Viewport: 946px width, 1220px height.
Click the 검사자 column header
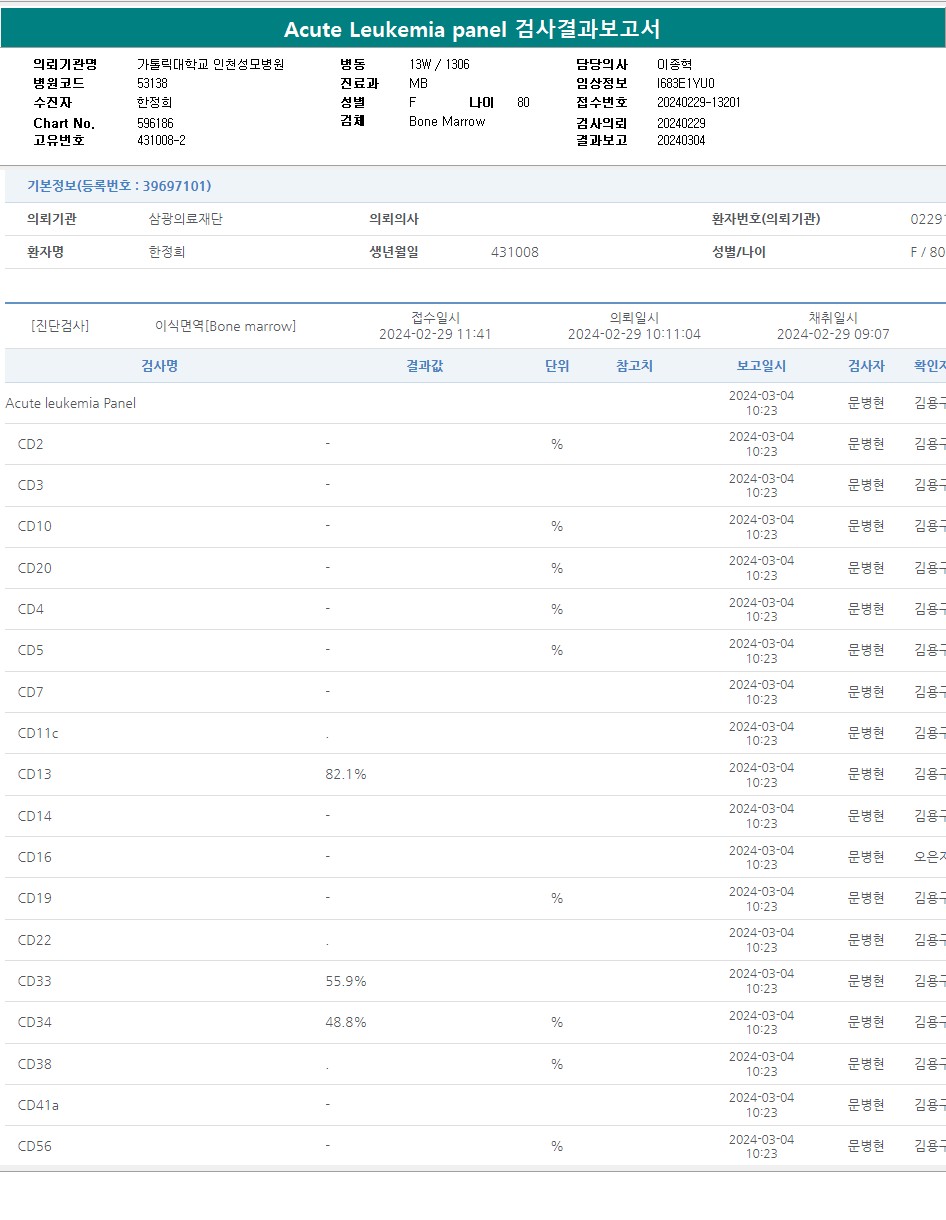click(866, 366)
